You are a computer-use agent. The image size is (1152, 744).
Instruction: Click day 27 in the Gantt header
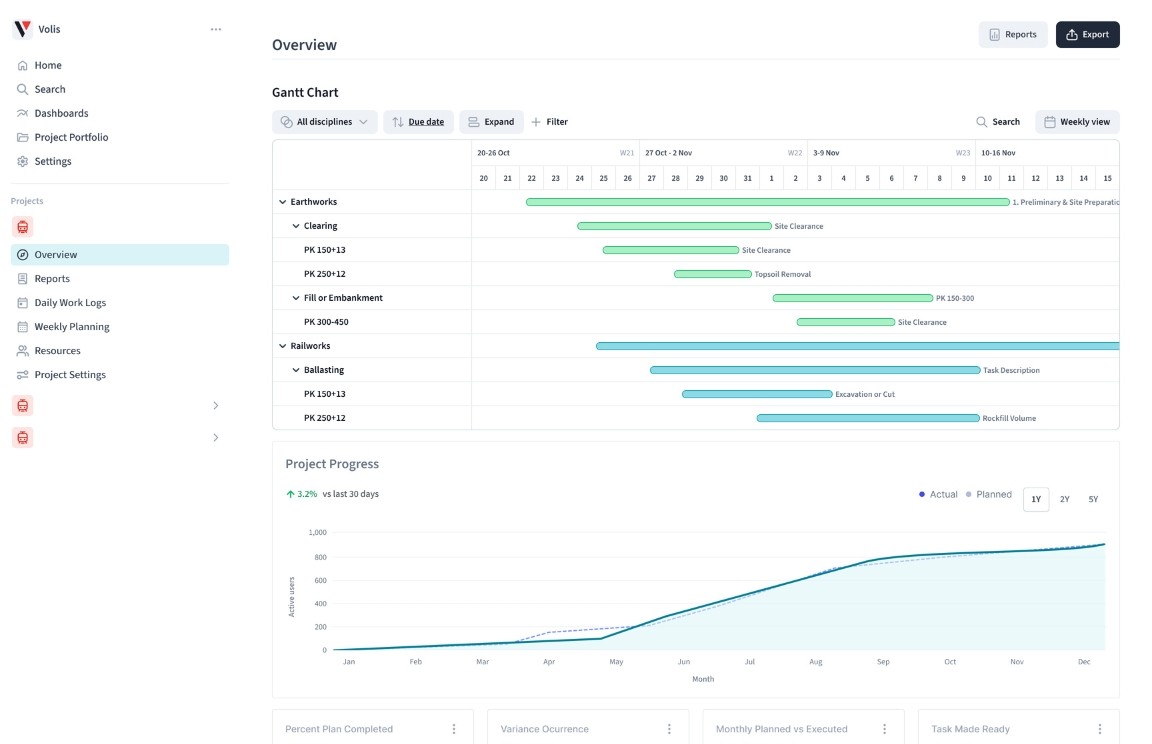coord(652,178)
